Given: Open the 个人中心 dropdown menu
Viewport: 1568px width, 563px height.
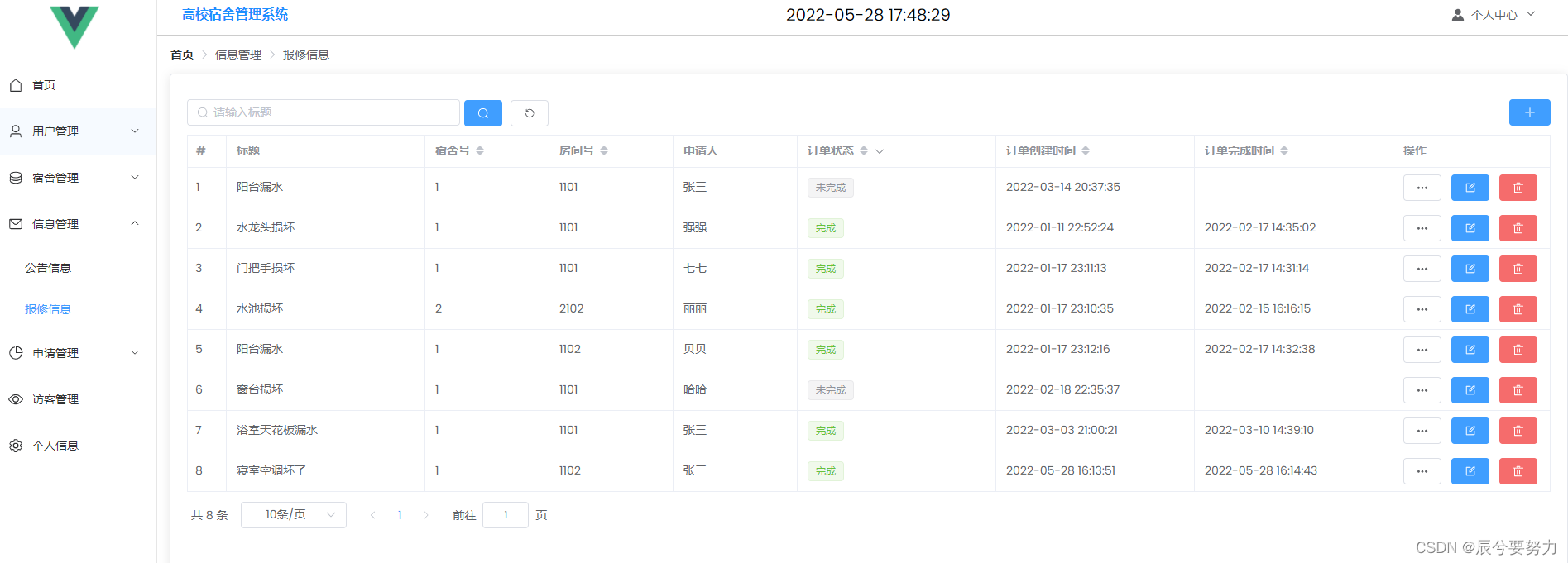Looking at the screenshot, I should (1494, 15).
